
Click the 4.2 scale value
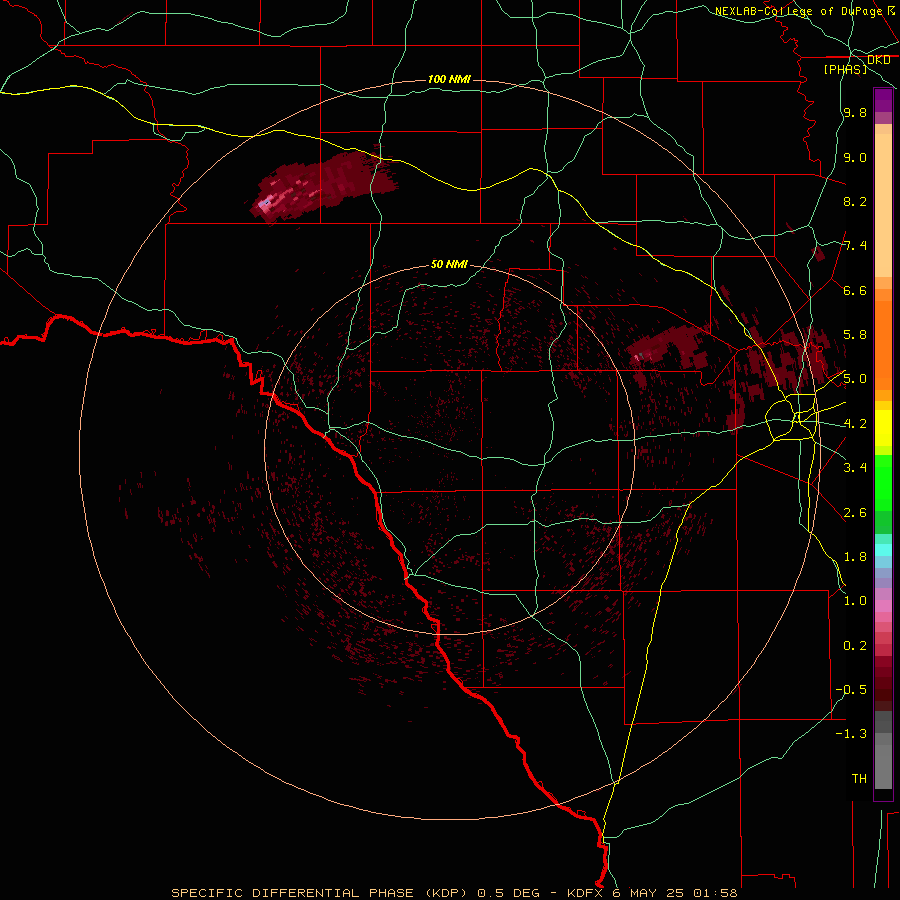[855, 424]
